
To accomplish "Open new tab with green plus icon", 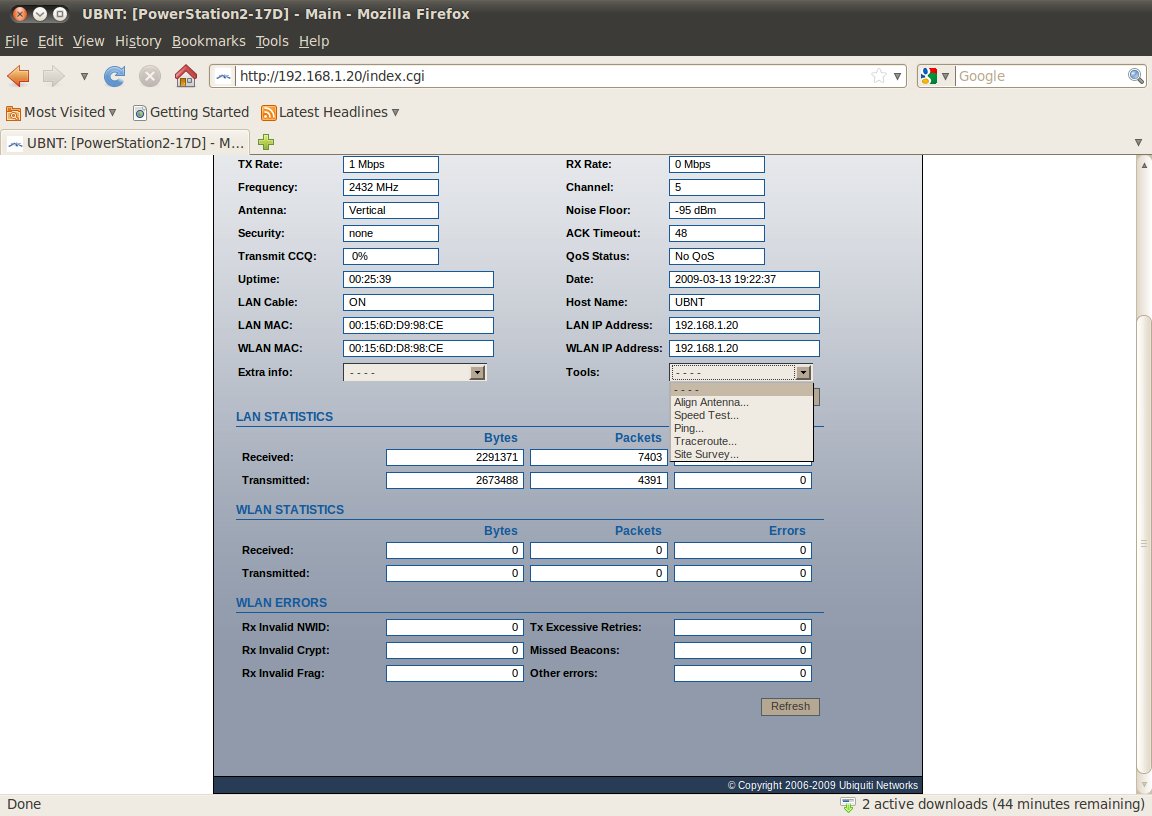I will click(266, 142).
